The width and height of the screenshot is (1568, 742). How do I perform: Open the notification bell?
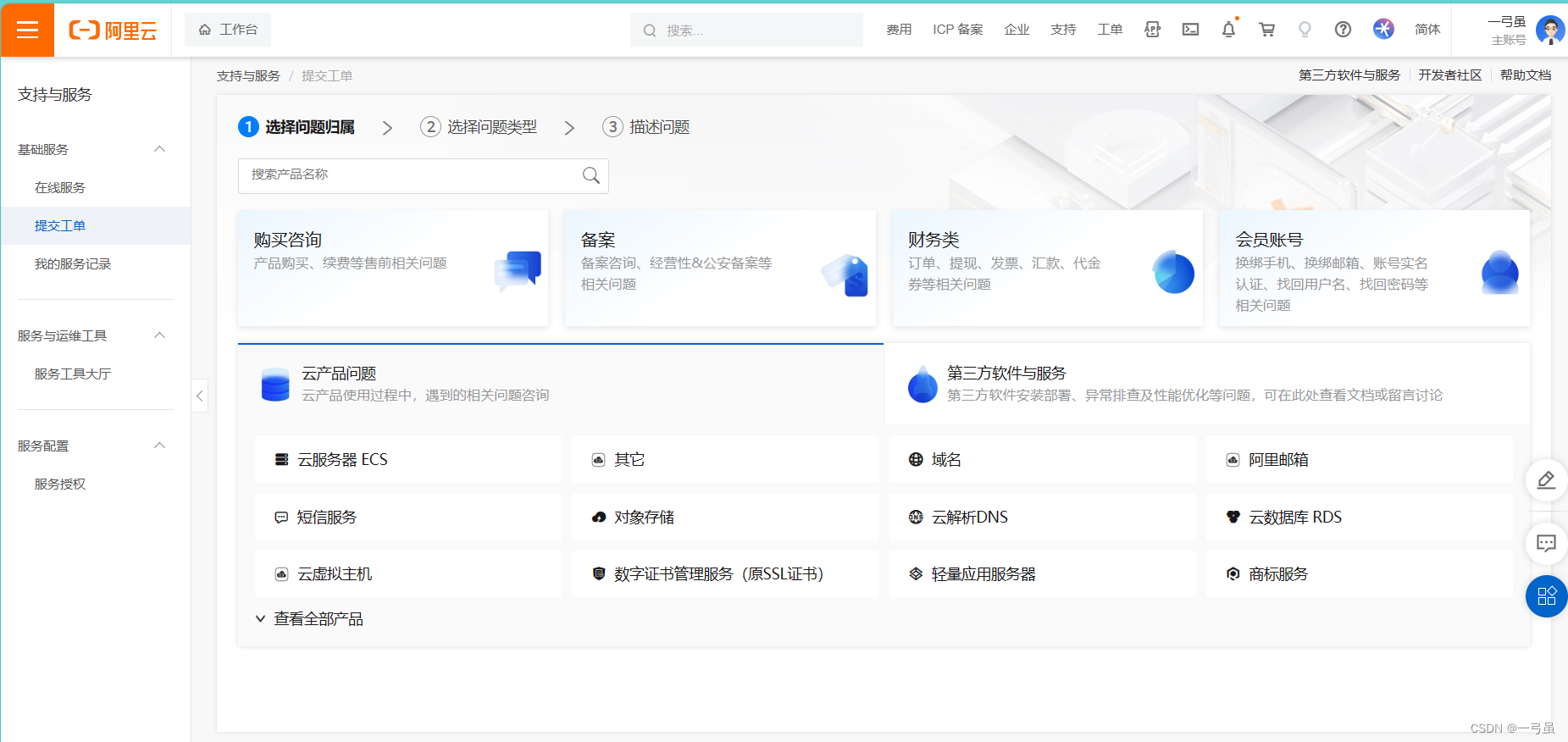click(1228, 30)
